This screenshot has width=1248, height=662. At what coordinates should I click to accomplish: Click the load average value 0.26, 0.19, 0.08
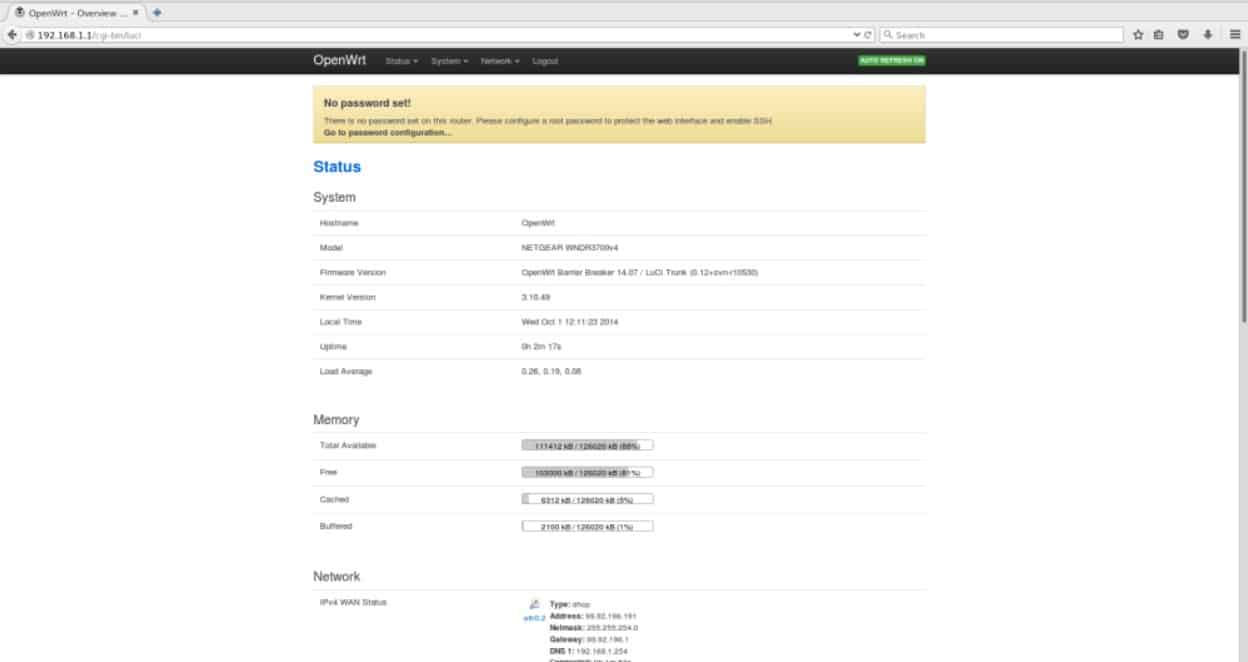click(x=551, y=371)
